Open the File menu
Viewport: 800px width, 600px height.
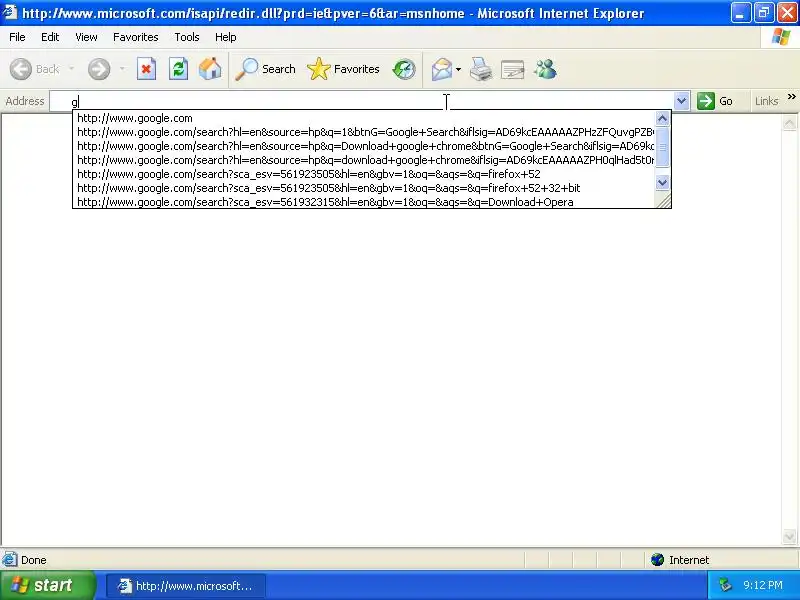(17, 37)
